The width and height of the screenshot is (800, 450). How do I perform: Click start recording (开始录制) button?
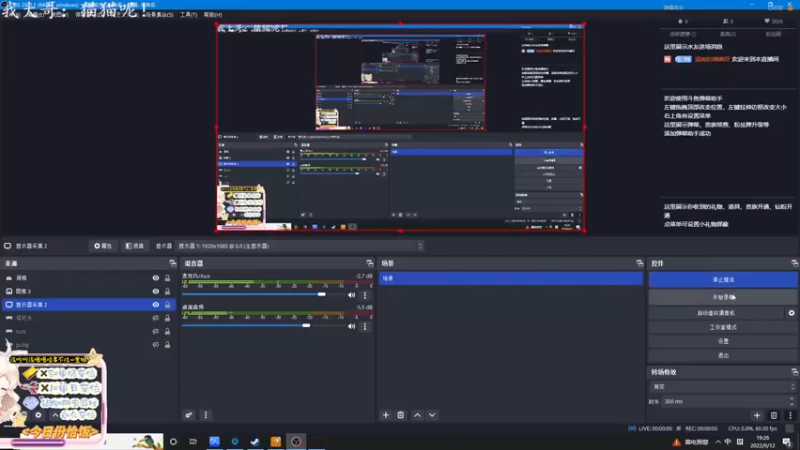723,297
